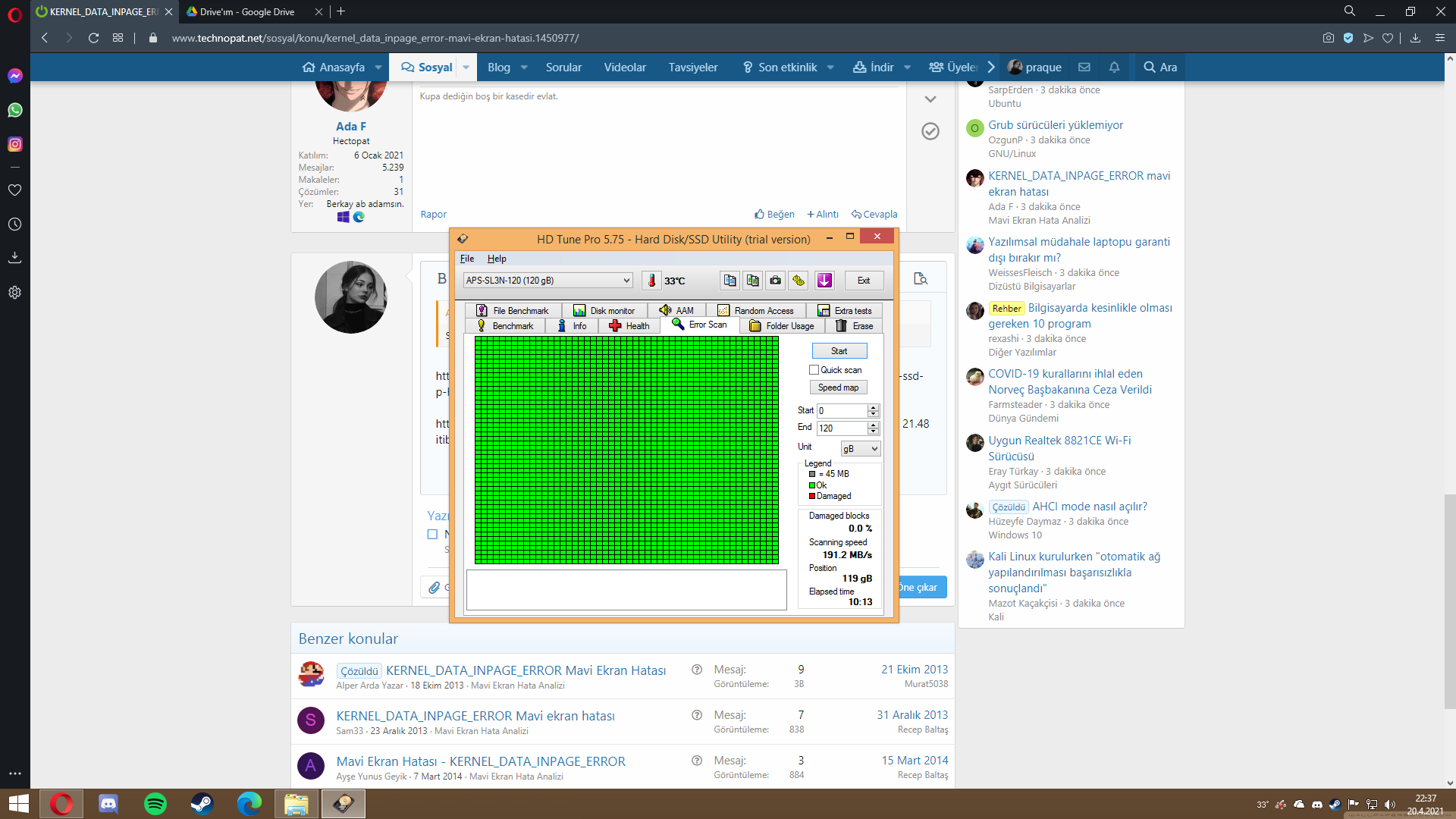Image resolution: width=1456 pixels, height=819 pixels.
Task: Open Instagram from the Opera sidebar
Action: point(14,144)
